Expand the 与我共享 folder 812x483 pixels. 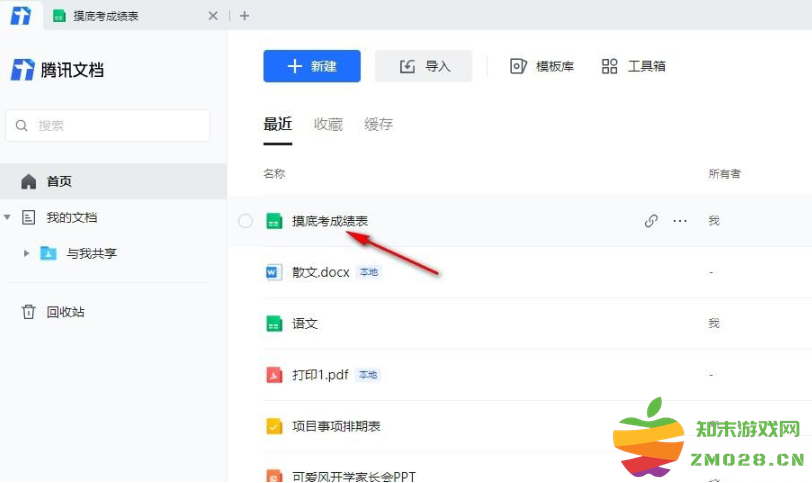(26, 253)
